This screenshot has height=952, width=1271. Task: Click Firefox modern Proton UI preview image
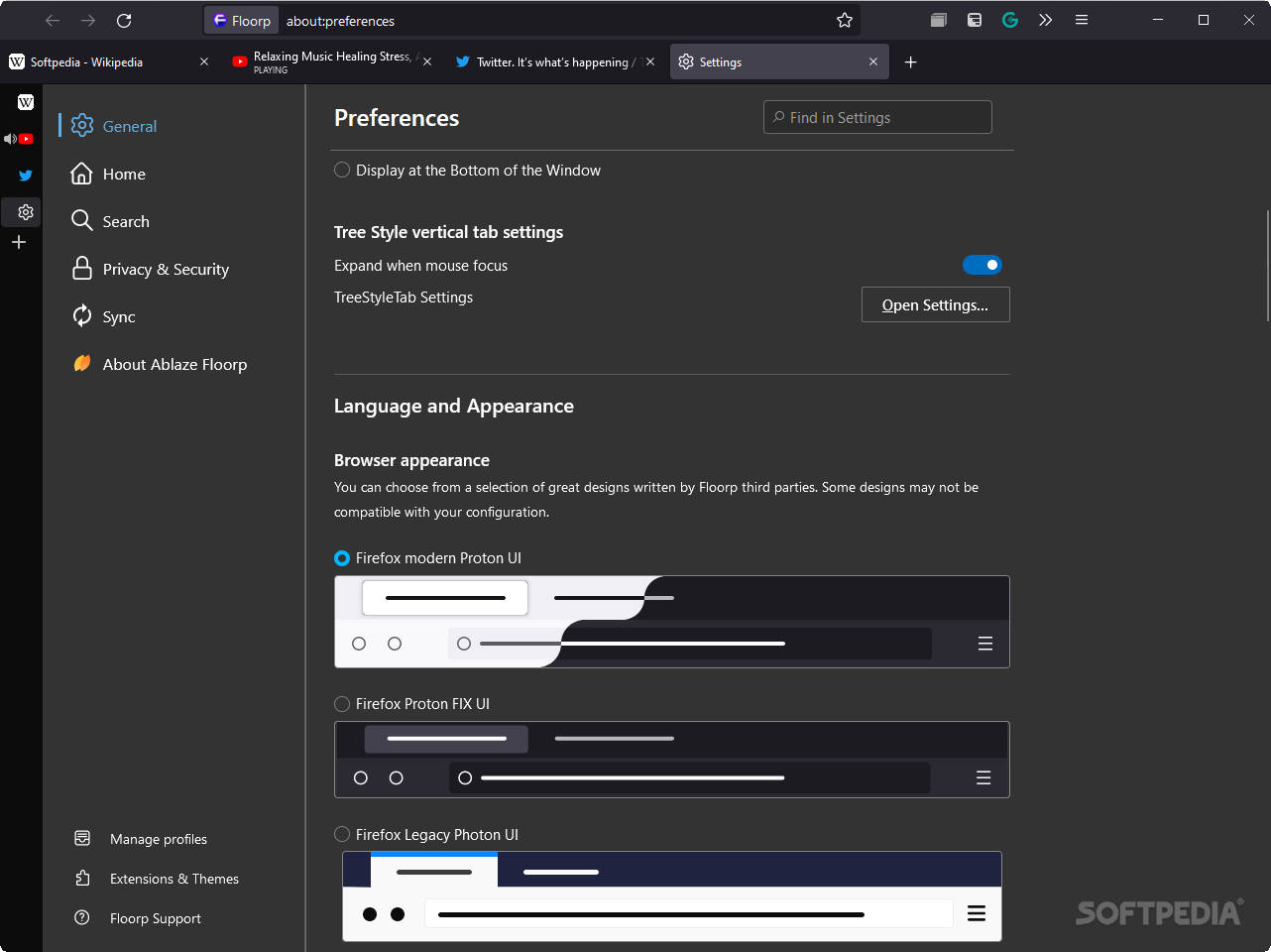672,622
